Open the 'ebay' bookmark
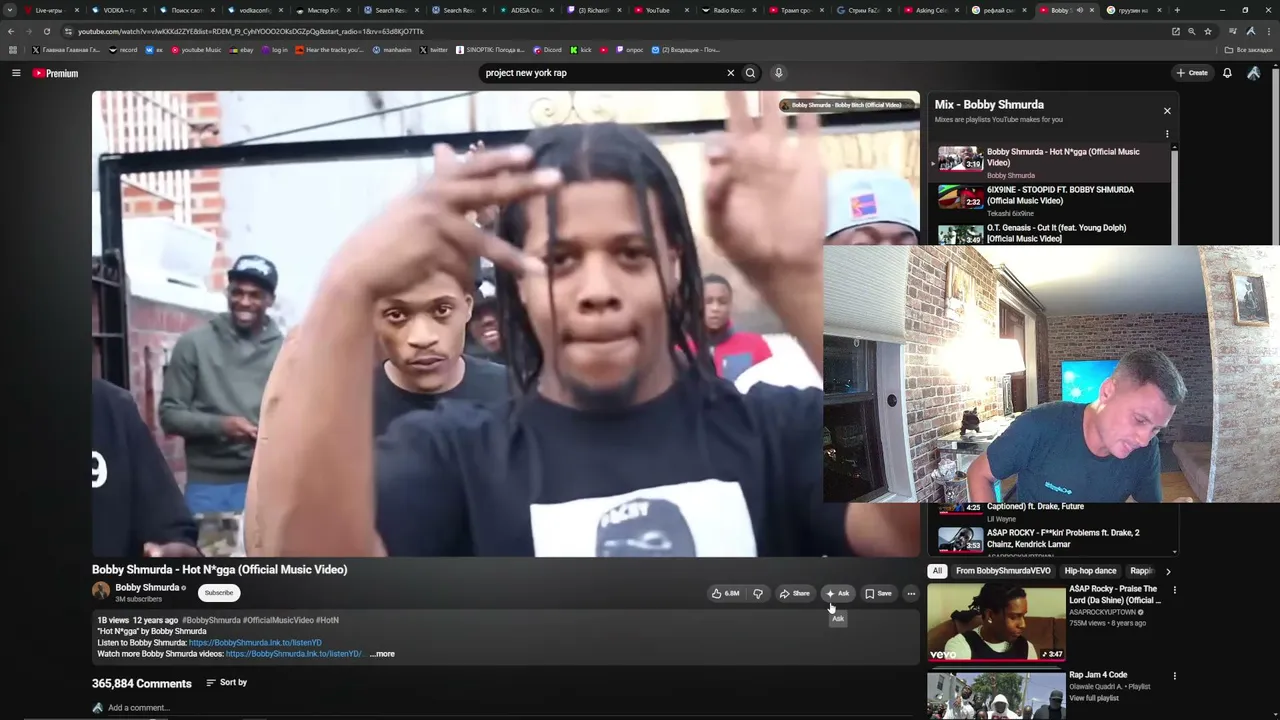 coord(241,50)
